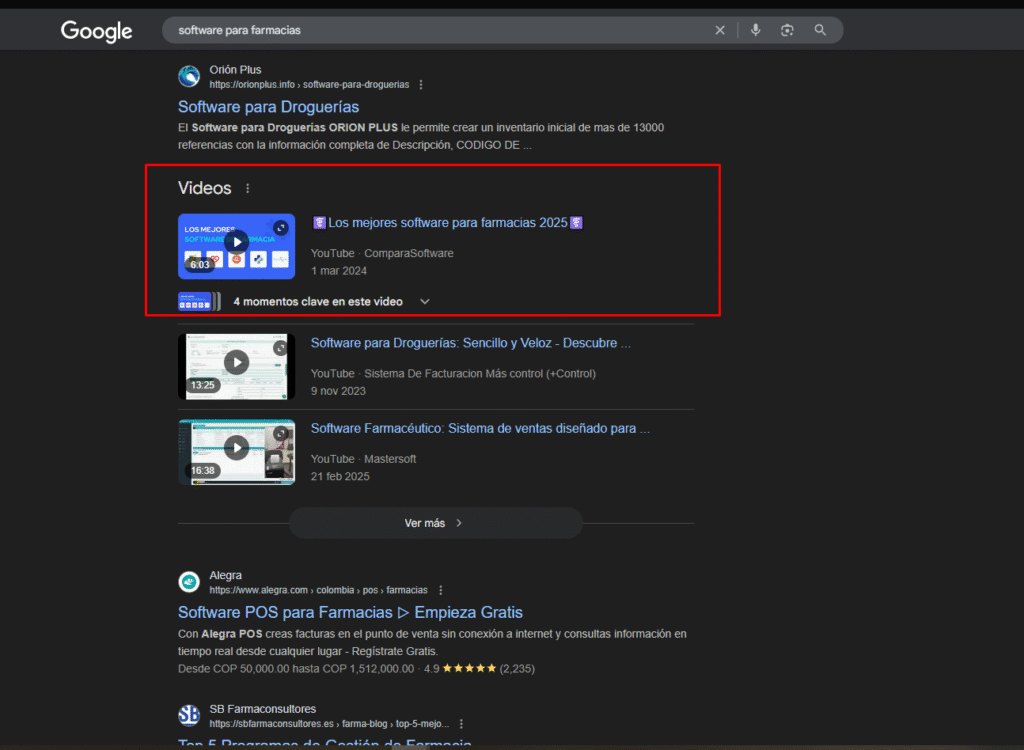The height and width of the screenshot is (750, 1024).
Task: Open Software para Droguerías: Sencillo y Veloz video
Action: (471, 343)
